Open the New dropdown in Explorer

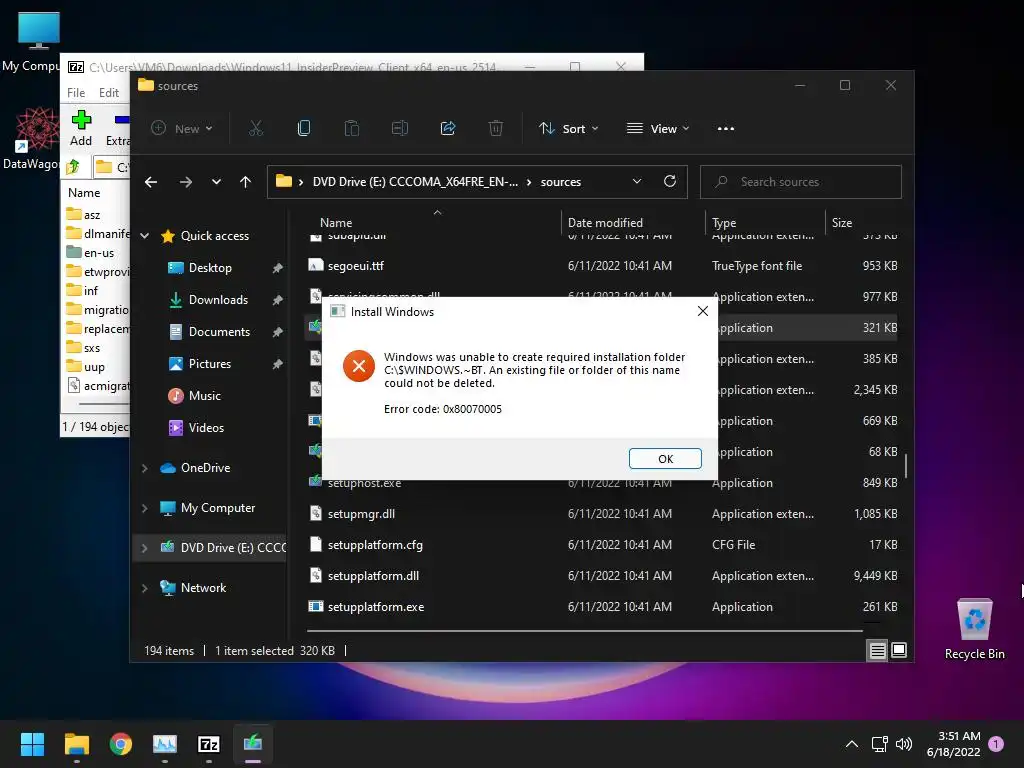pos(182,128)
